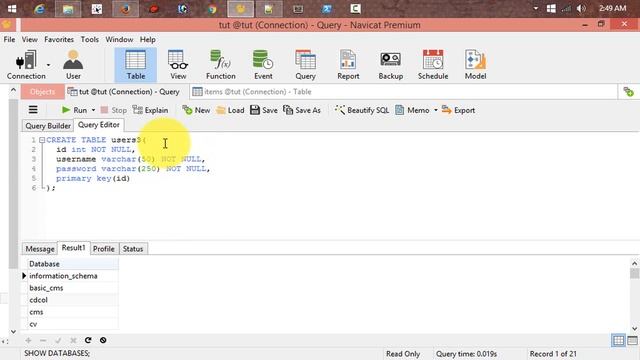Switch to the Objects tab
The image size is (640, 360).
(x=42, y=92)
